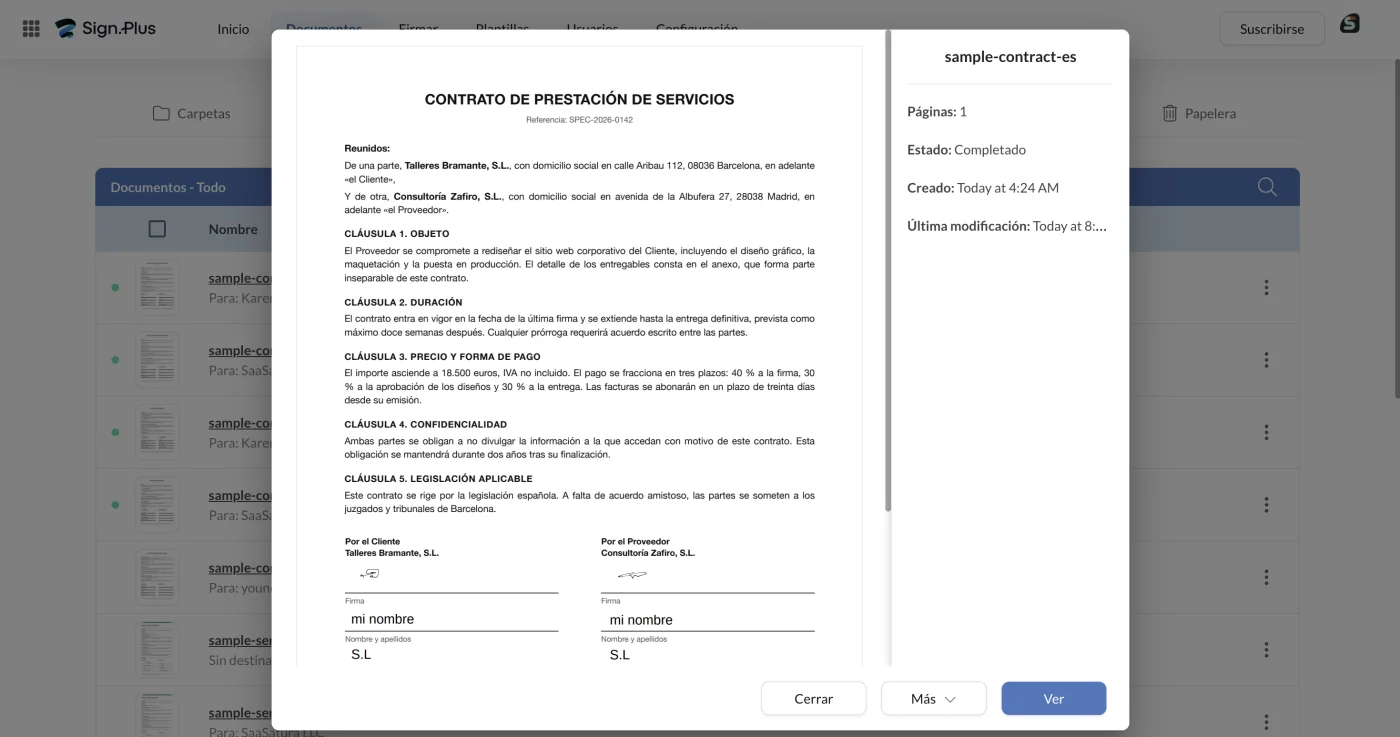Open Carpetas folder view

(x=191, y=113)
